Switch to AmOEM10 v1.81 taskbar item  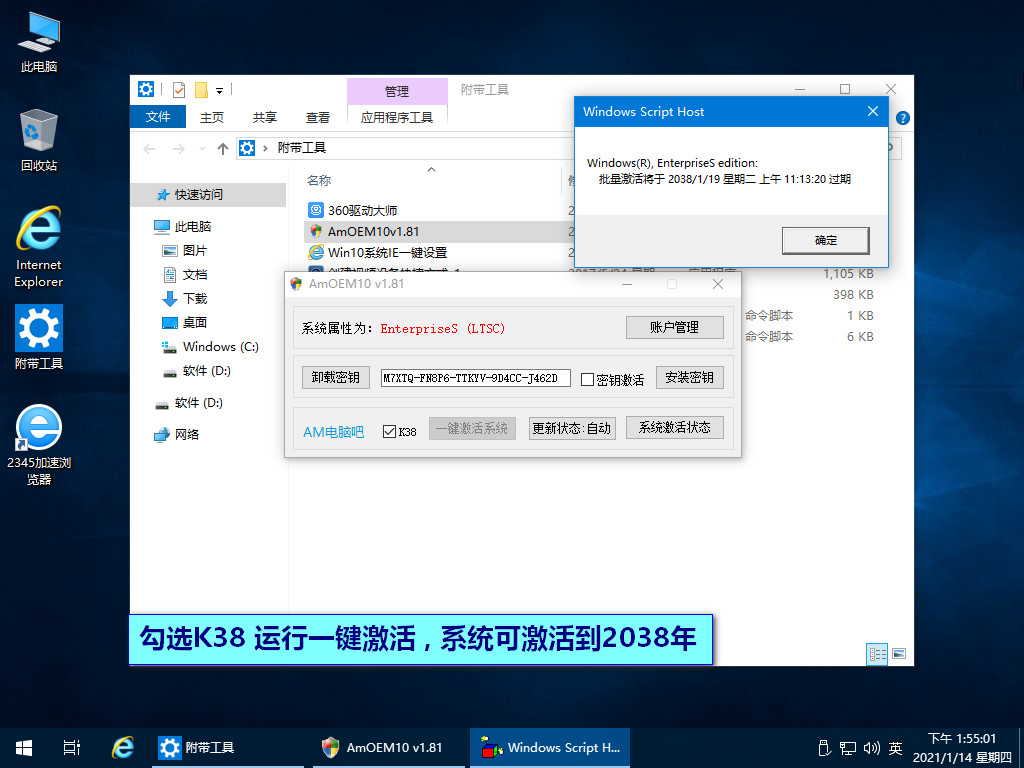coord(390,748)
